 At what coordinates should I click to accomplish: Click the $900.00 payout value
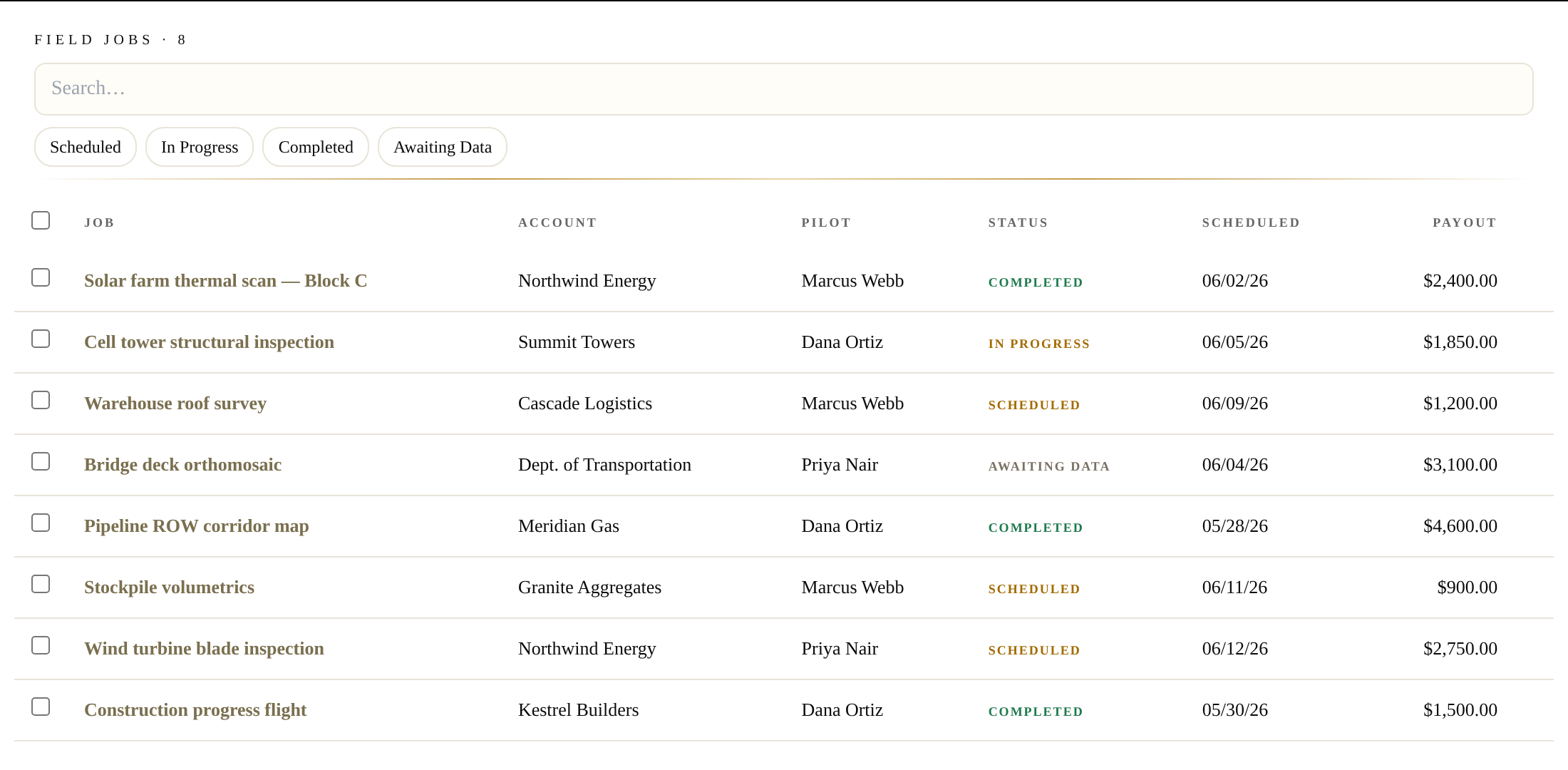(x=1468, y=587)
